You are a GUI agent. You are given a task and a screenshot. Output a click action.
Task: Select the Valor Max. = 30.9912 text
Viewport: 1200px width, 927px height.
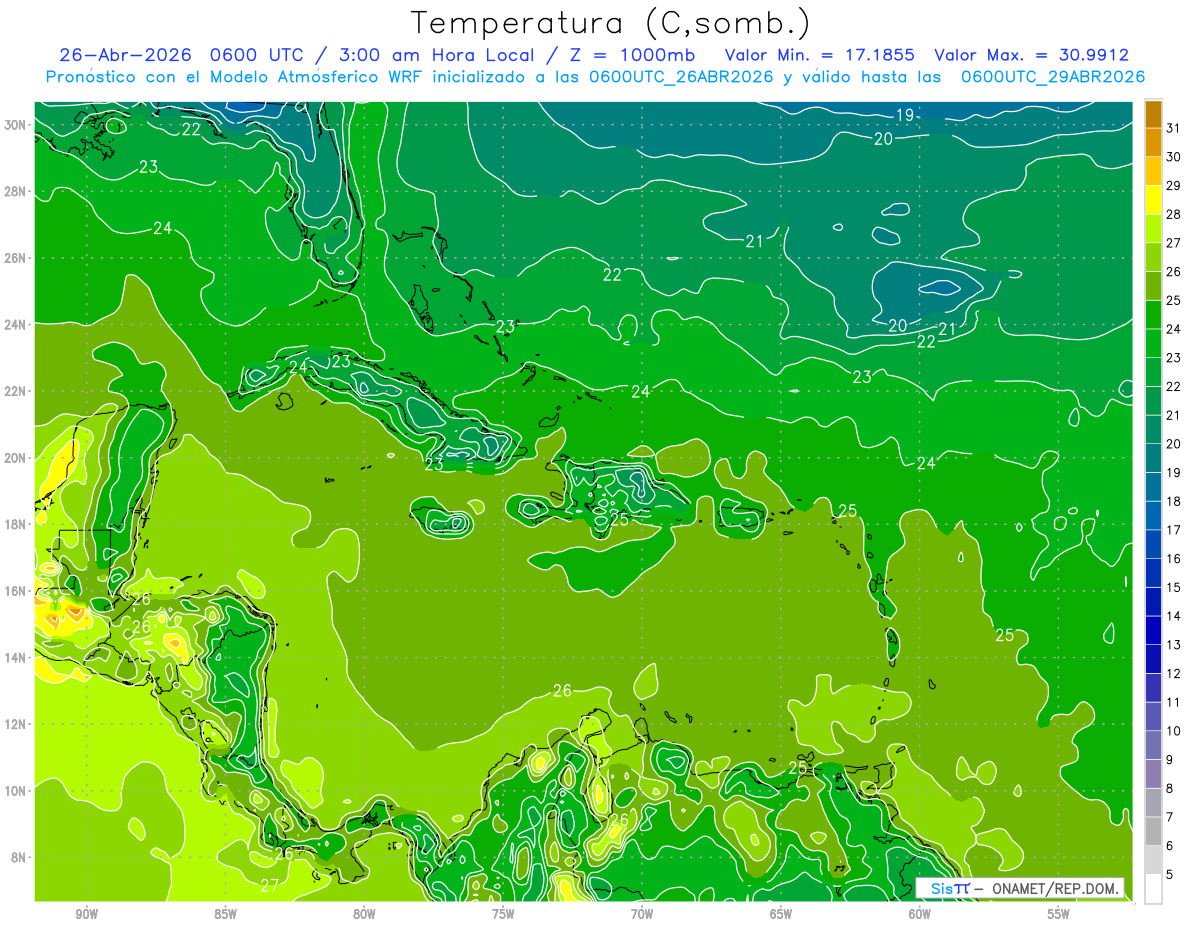pos(1031,55)
